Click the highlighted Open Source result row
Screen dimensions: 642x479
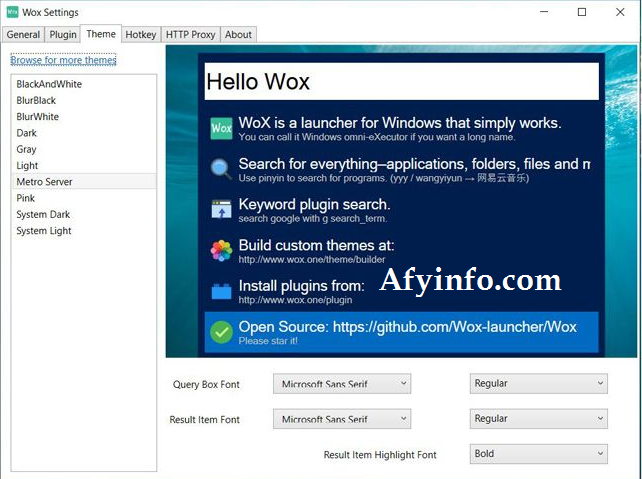pos(401,332)
